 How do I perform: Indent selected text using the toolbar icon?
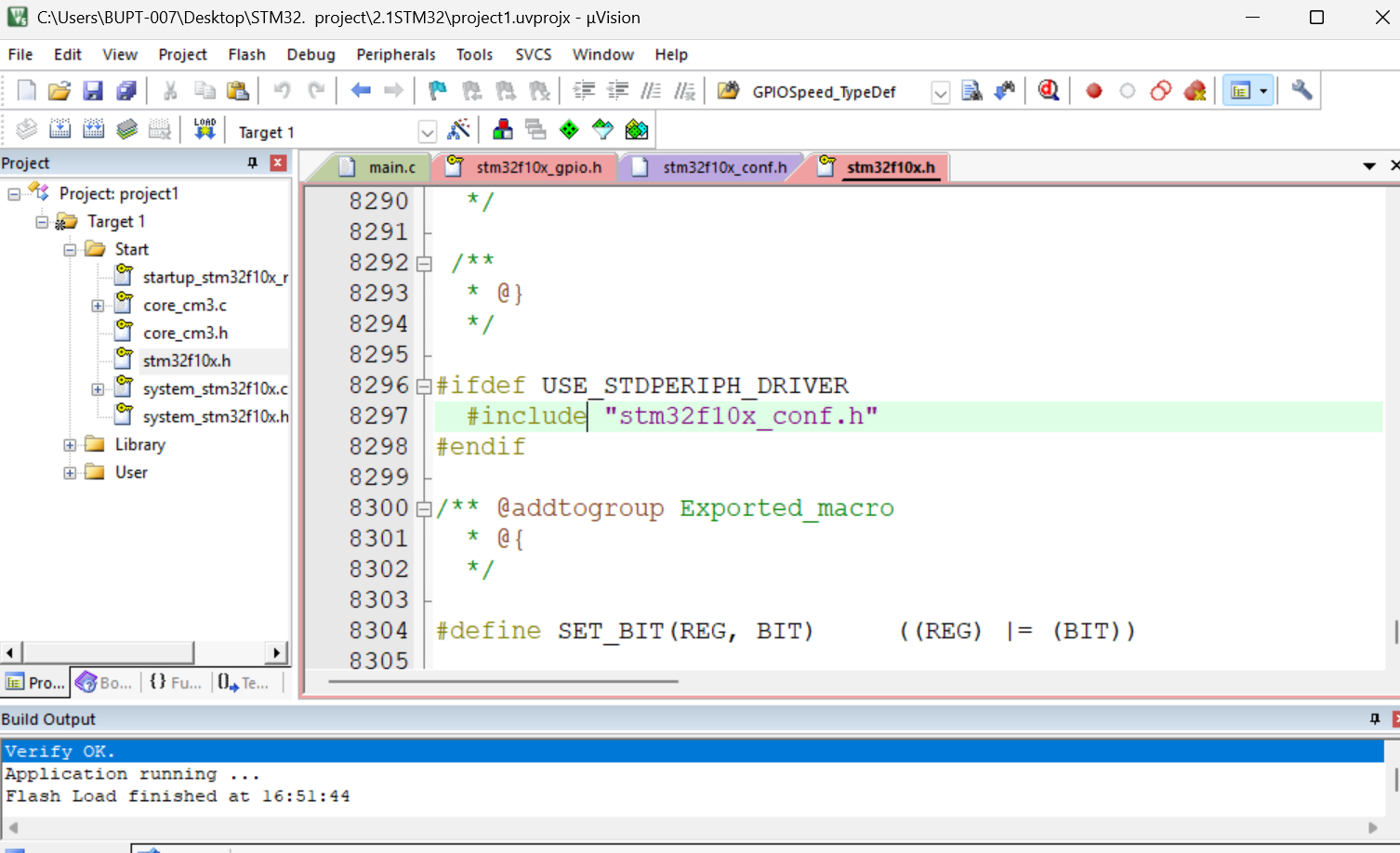point(584,90)
